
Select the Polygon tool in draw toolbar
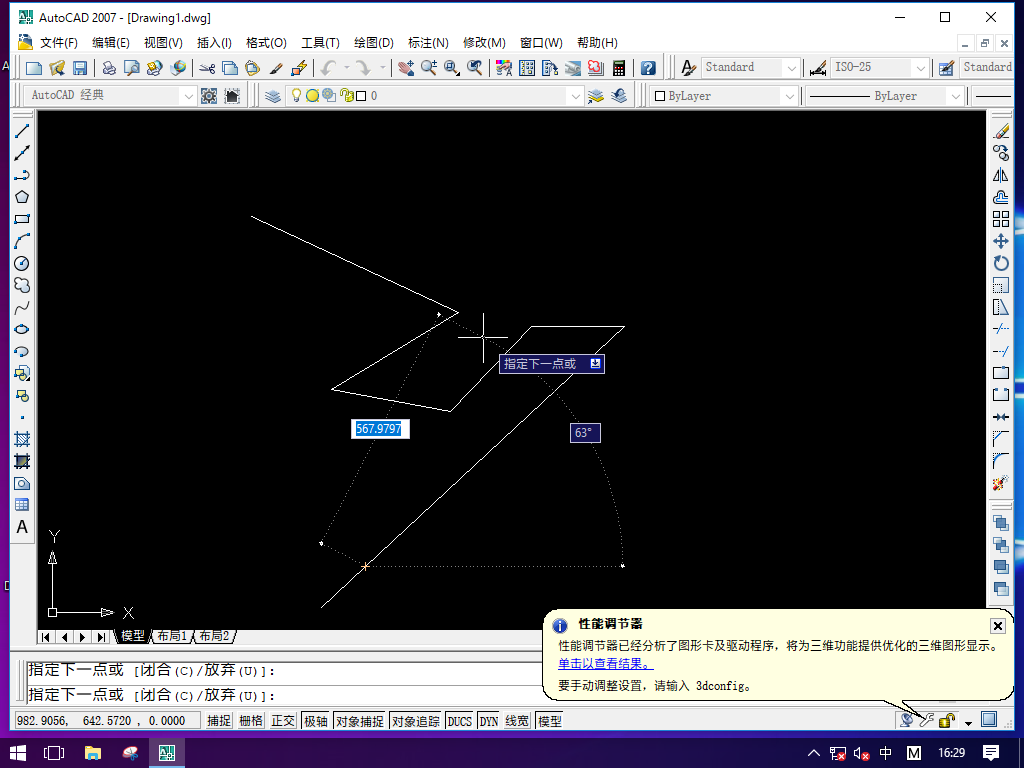(21, 197)
